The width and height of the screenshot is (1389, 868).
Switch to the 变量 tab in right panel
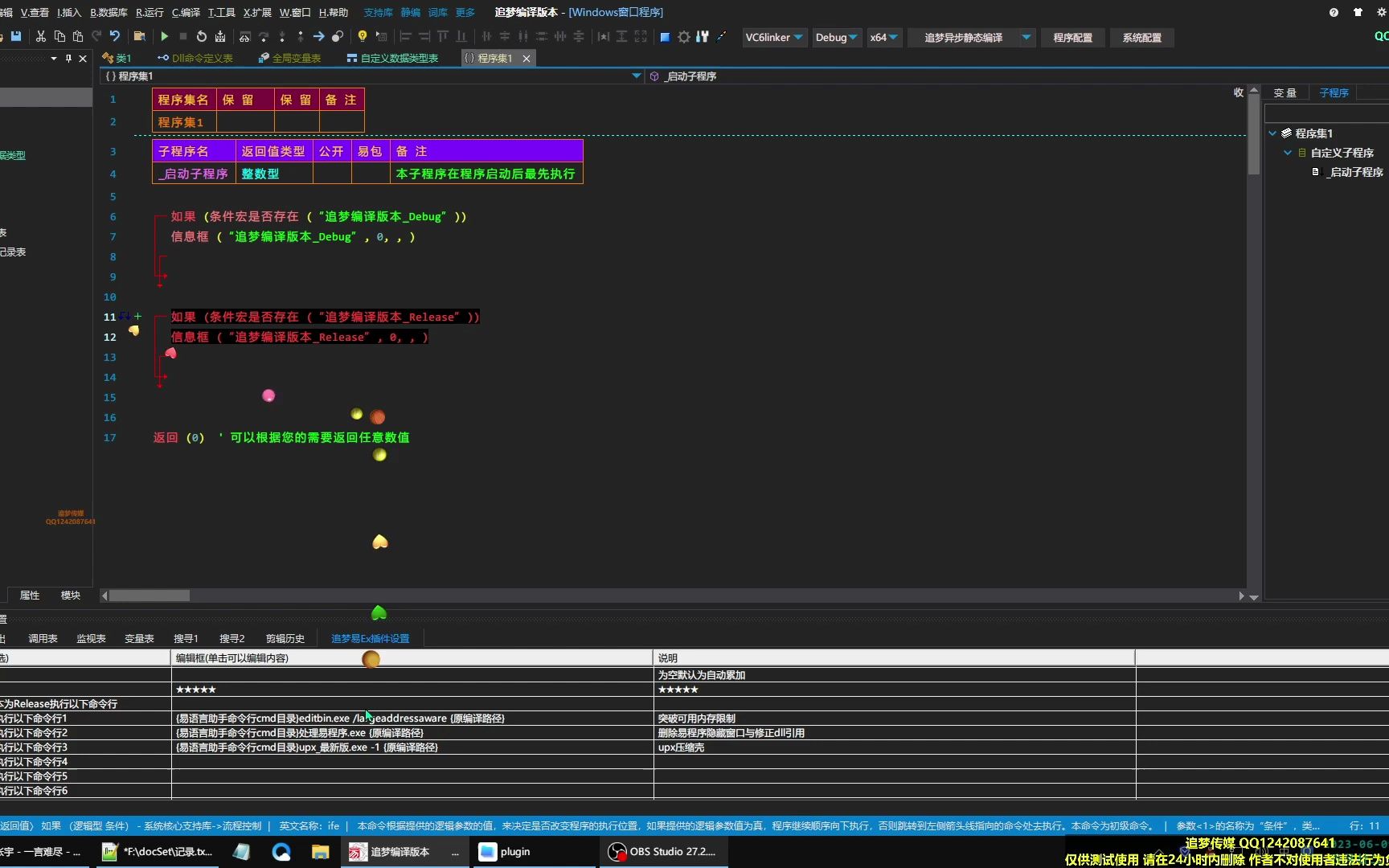(x=1285, y=92)
